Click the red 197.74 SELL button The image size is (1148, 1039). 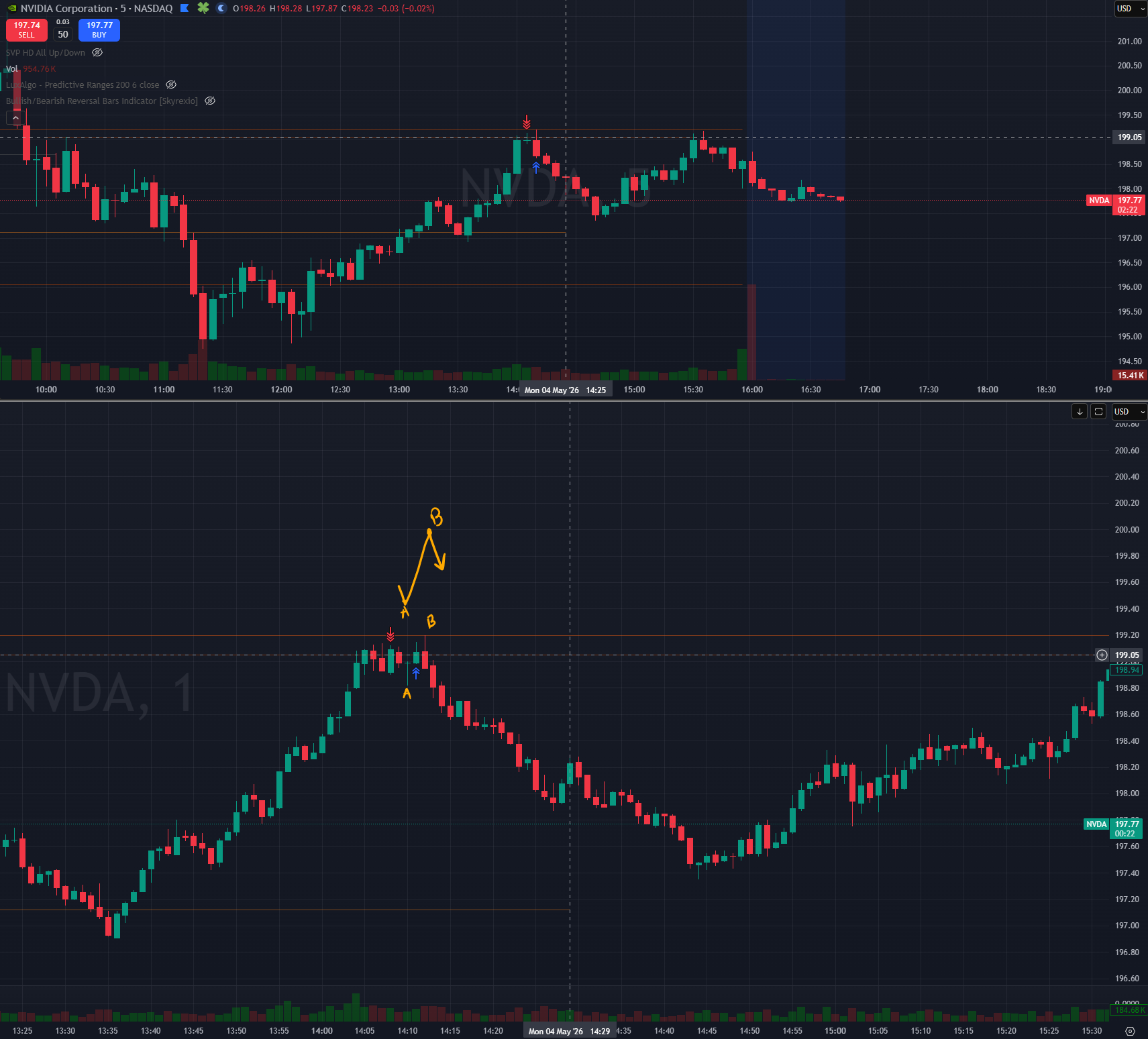point(27,30)
